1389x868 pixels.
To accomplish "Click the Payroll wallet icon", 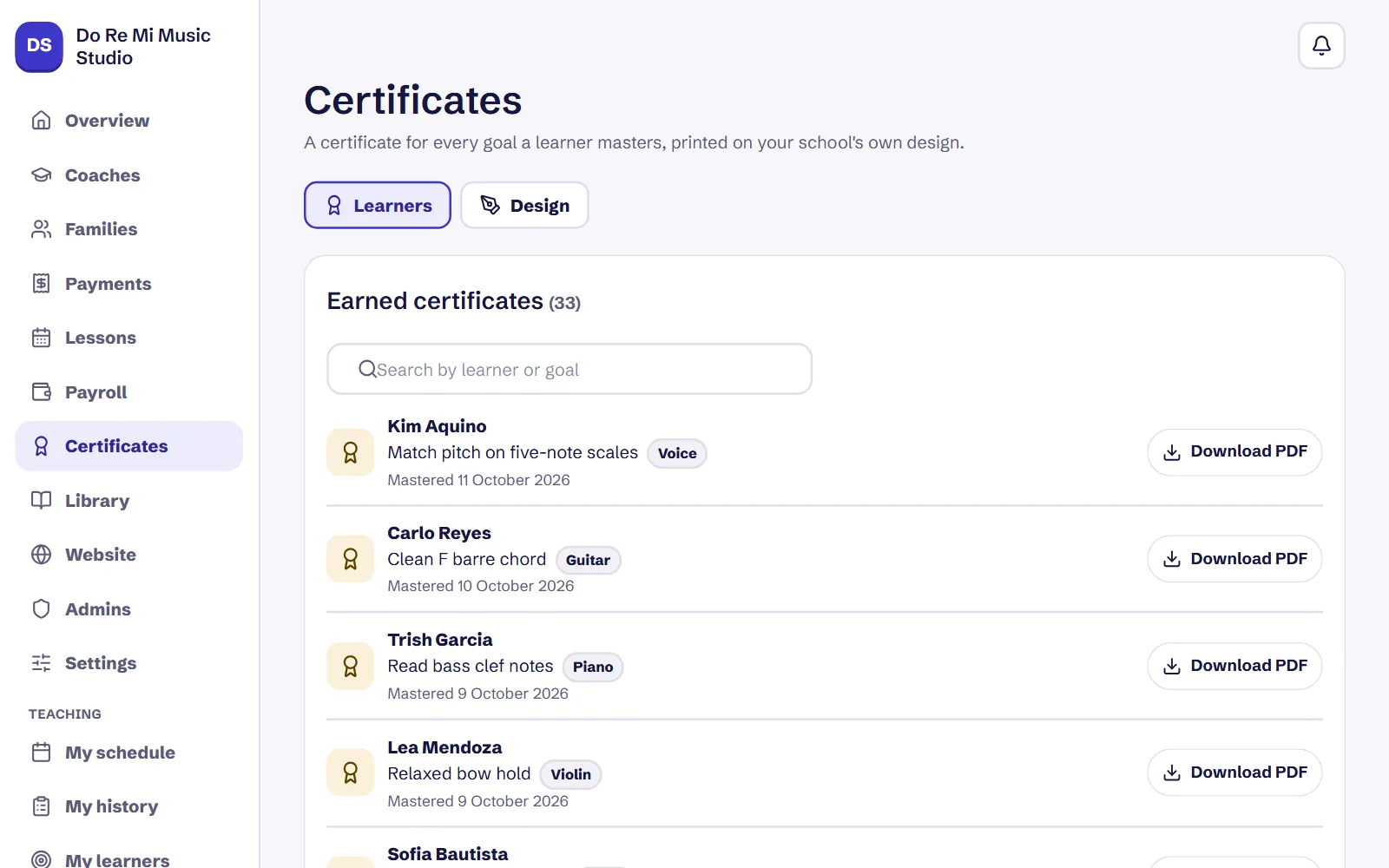I will point(41,392).
